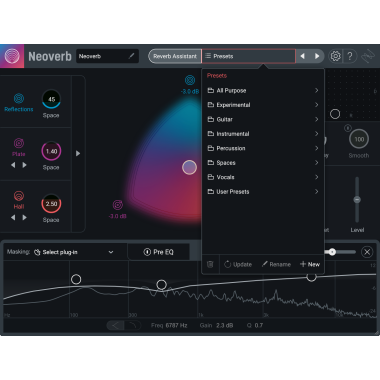Image resolution: width=380 pixels, height=380 pixels.
Task: Load the next preset with right arrow
Action: pos(317,56)
